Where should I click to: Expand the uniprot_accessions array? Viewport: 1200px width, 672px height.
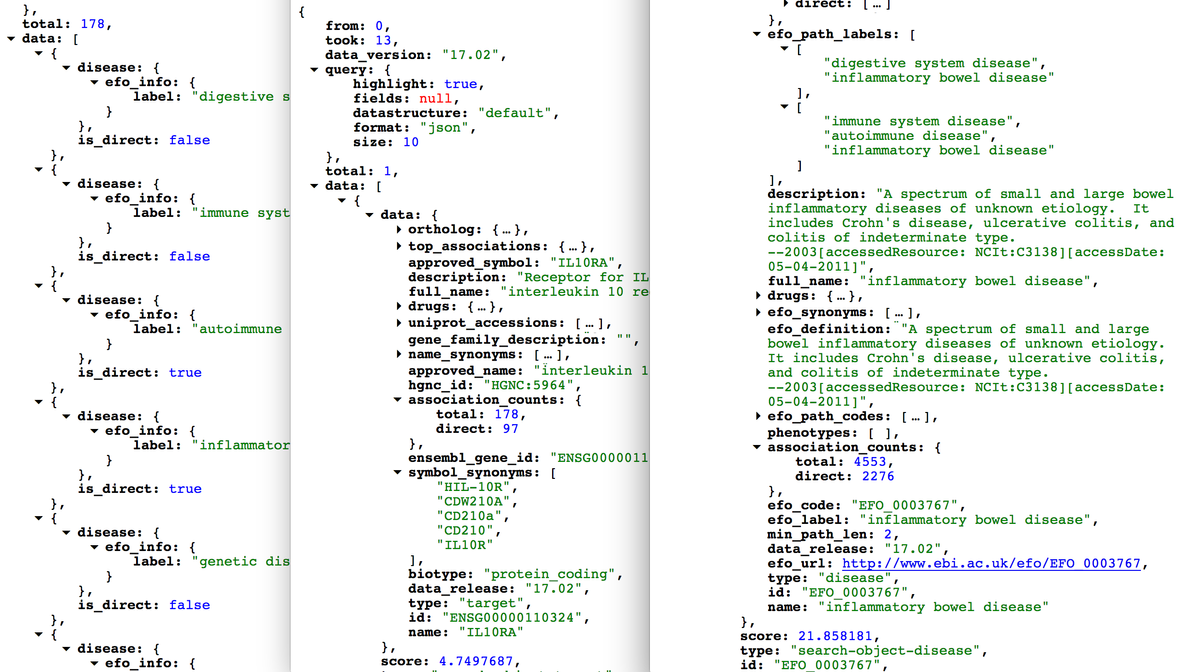pos(400,323)
